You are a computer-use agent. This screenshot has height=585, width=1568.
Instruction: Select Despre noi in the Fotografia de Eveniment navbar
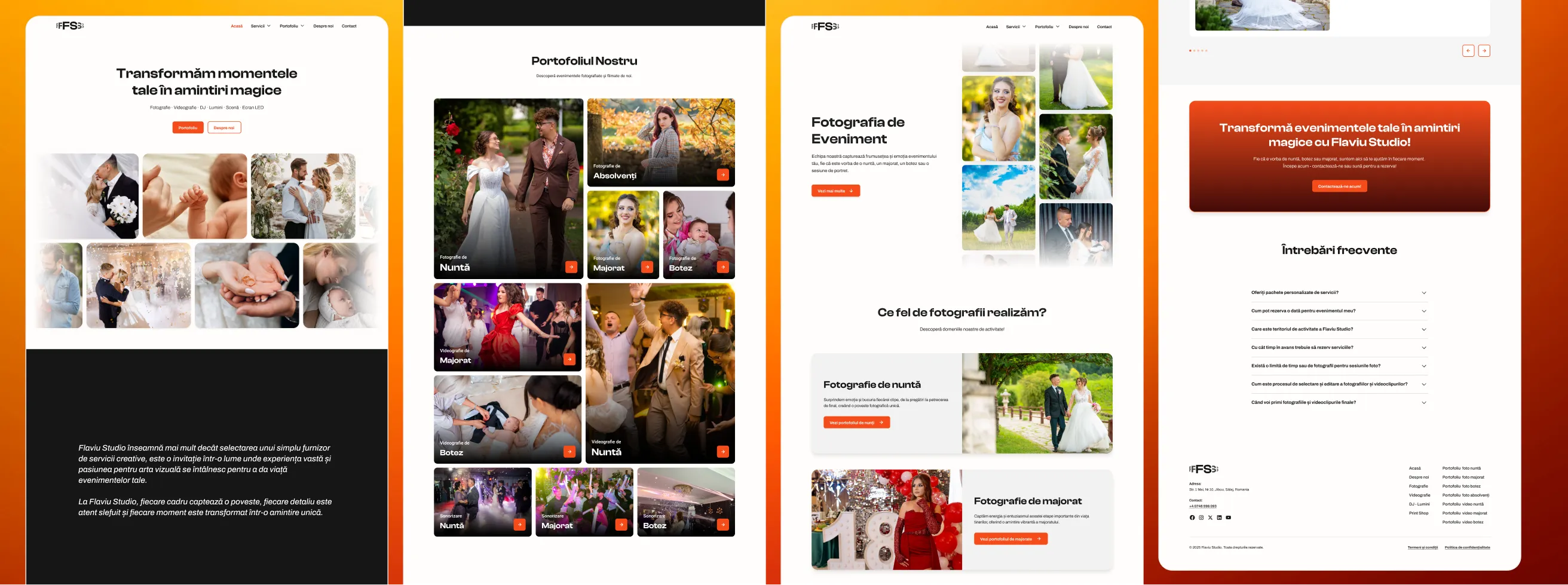coord(1079,27)
